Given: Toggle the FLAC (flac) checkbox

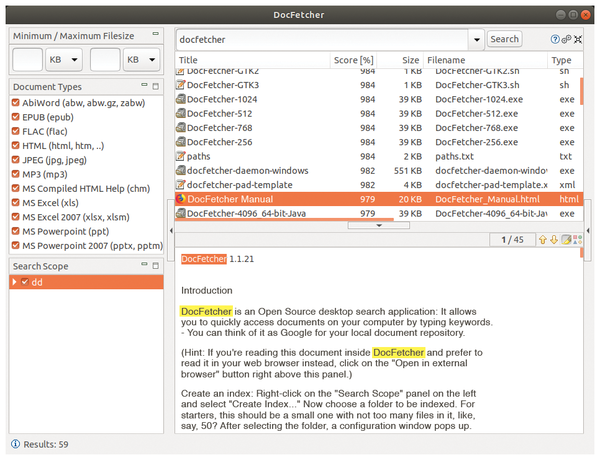Looking at the screenshot, I should (x=15, y=131).
